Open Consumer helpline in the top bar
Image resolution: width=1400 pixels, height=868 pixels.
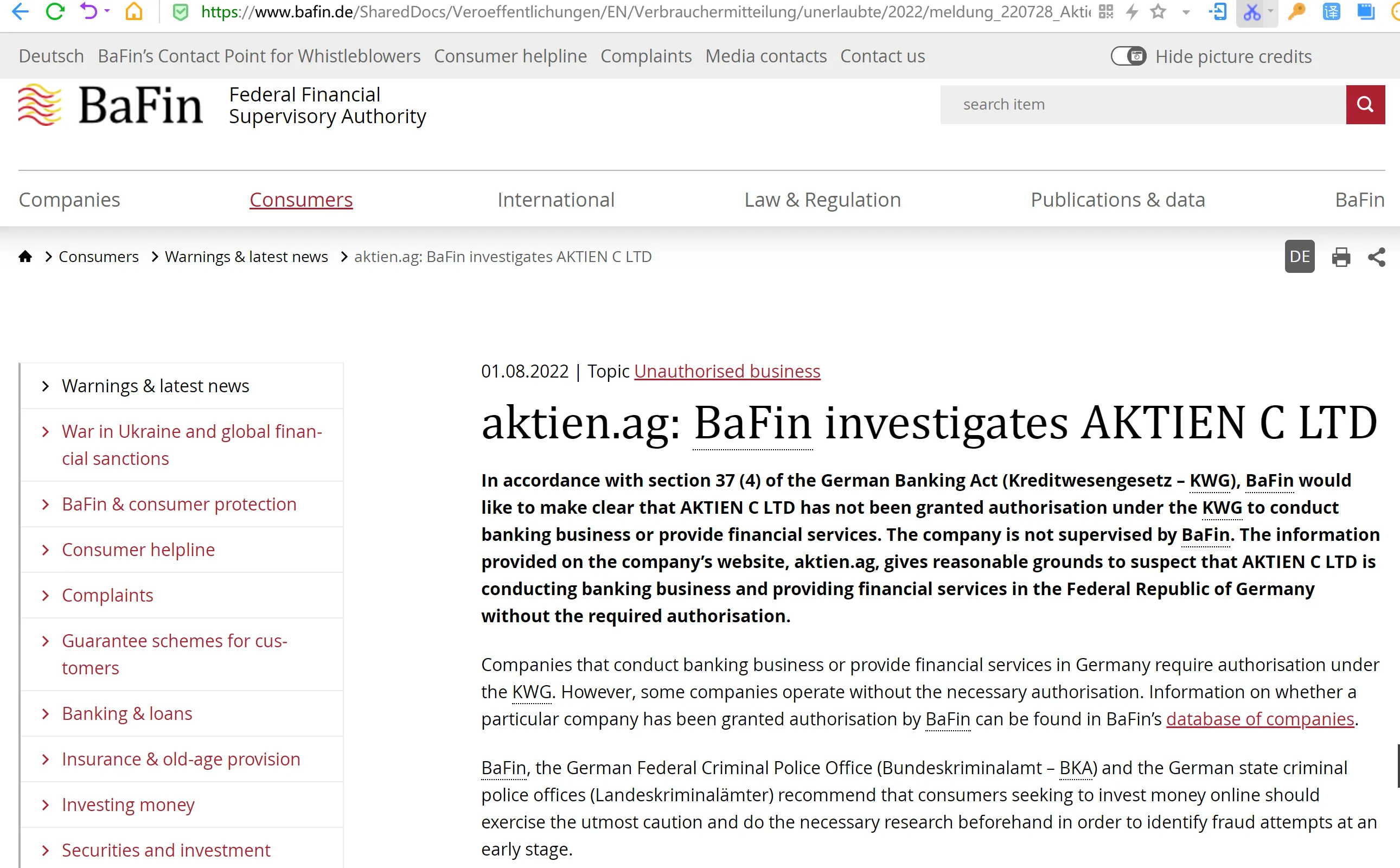[510, 56]
